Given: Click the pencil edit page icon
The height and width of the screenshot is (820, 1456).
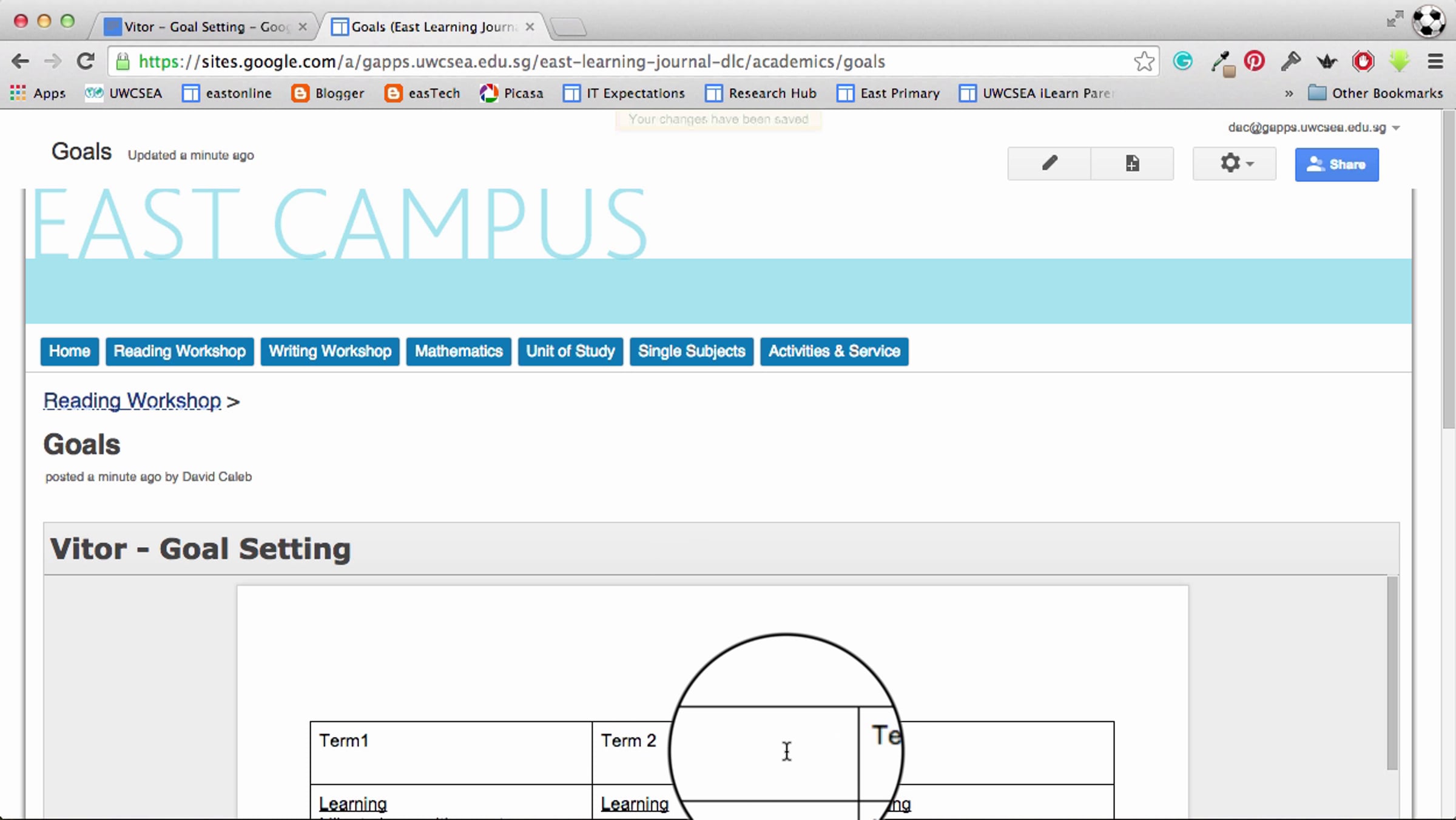Looking at the screenshot, I should pyautogui.click(x=1049, y=163).
